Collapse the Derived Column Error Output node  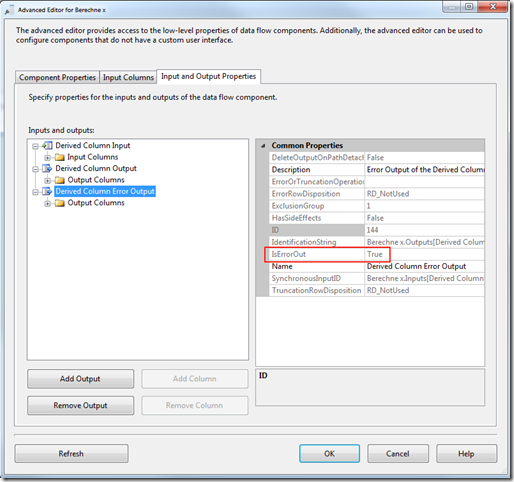click(x=35, y=192)
